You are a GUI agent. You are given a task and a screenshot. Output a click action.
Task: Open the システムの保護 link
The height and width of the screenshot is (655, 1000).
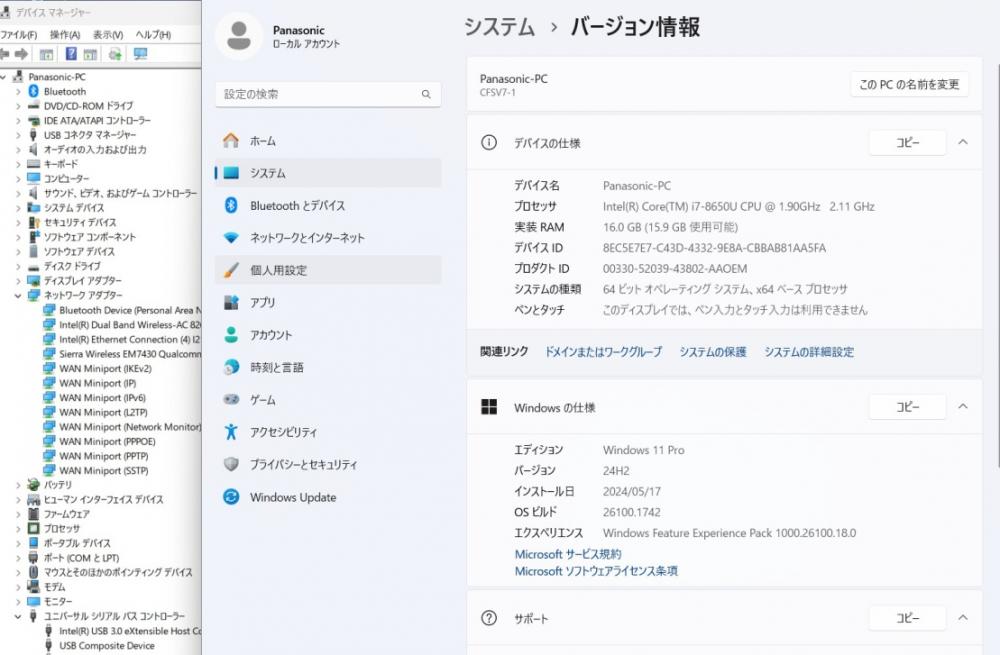coord(713,351)
